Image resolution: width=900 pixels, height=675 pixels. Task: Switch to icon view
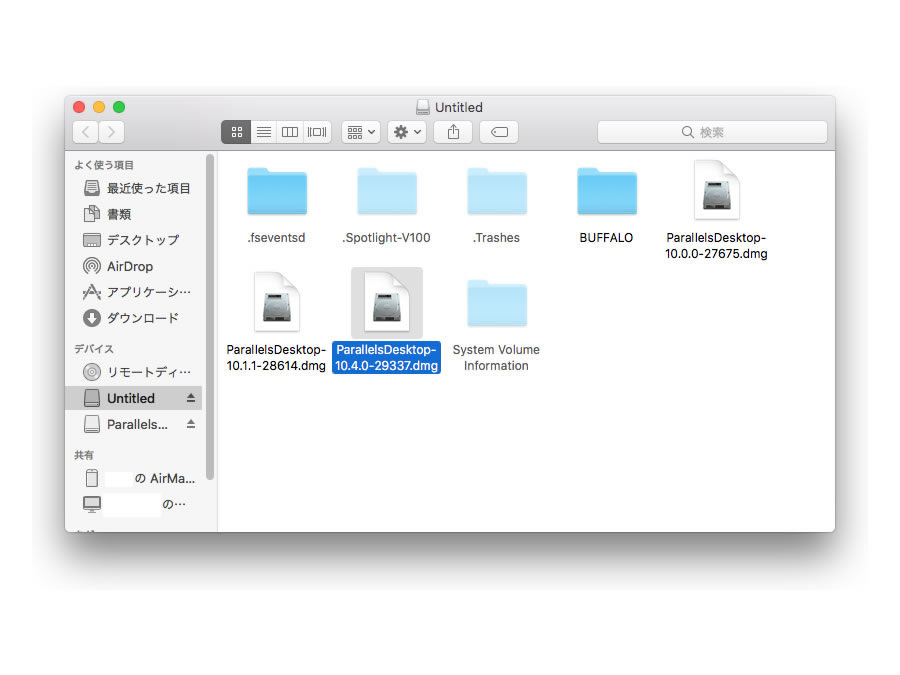(x=236, y=132)
